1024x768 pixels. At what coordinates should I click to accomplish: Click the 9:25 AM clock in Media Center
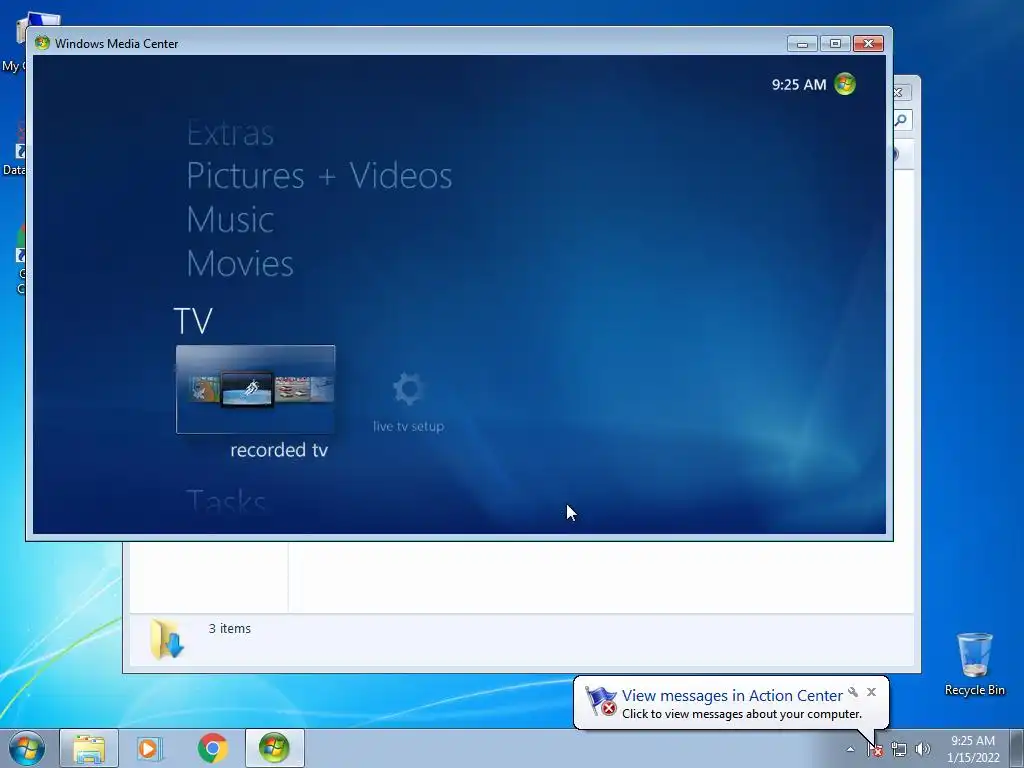(799, 84)
